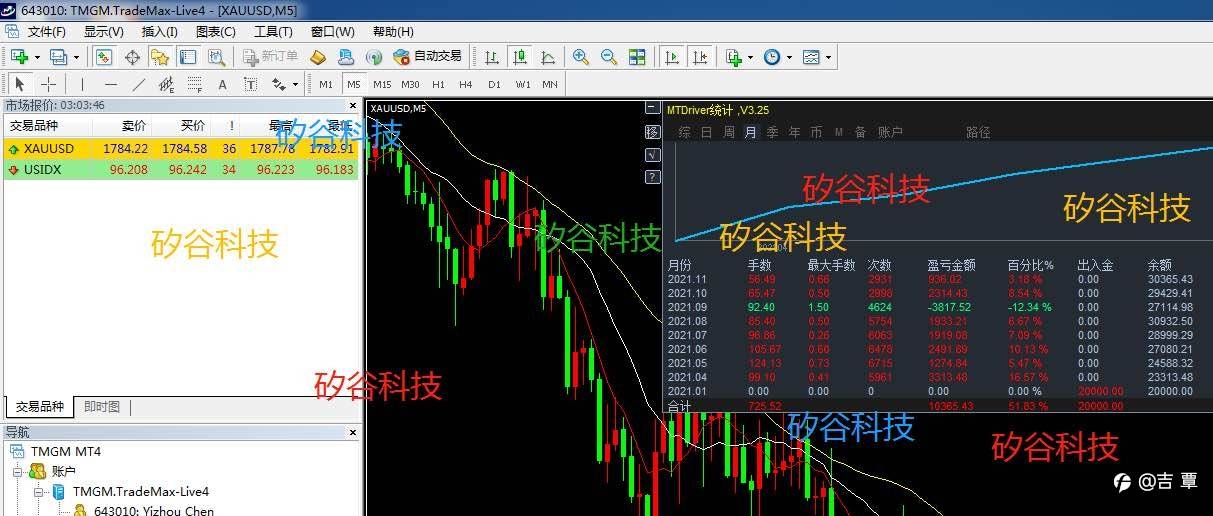Viewport: 1213px width, 516px height.
Task: Toggle the auto scroll chart icon
Action: pos(672,57)
